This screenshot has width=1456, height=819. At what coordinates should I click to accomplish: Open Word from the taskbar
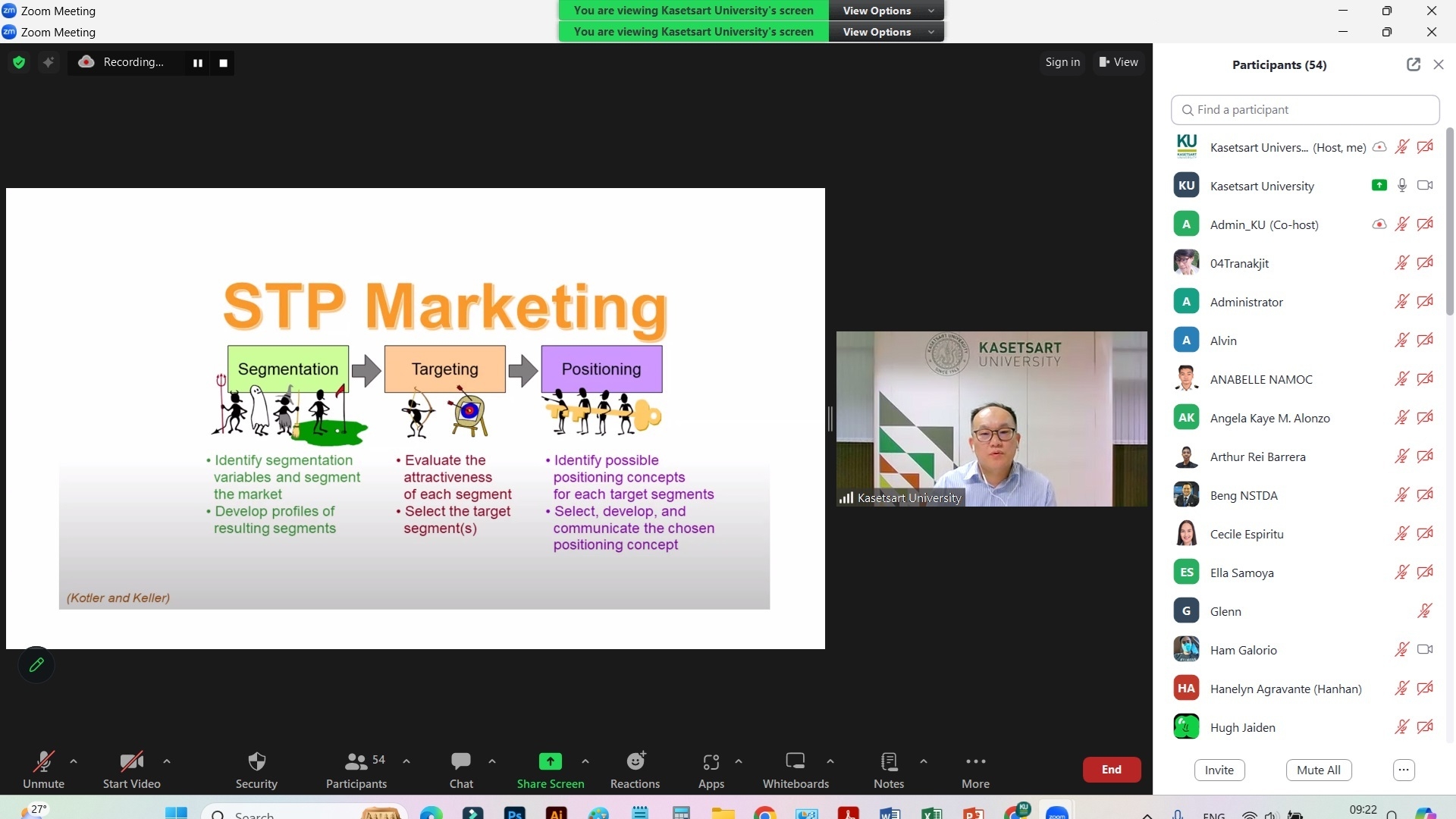click(x=890, y=814)
